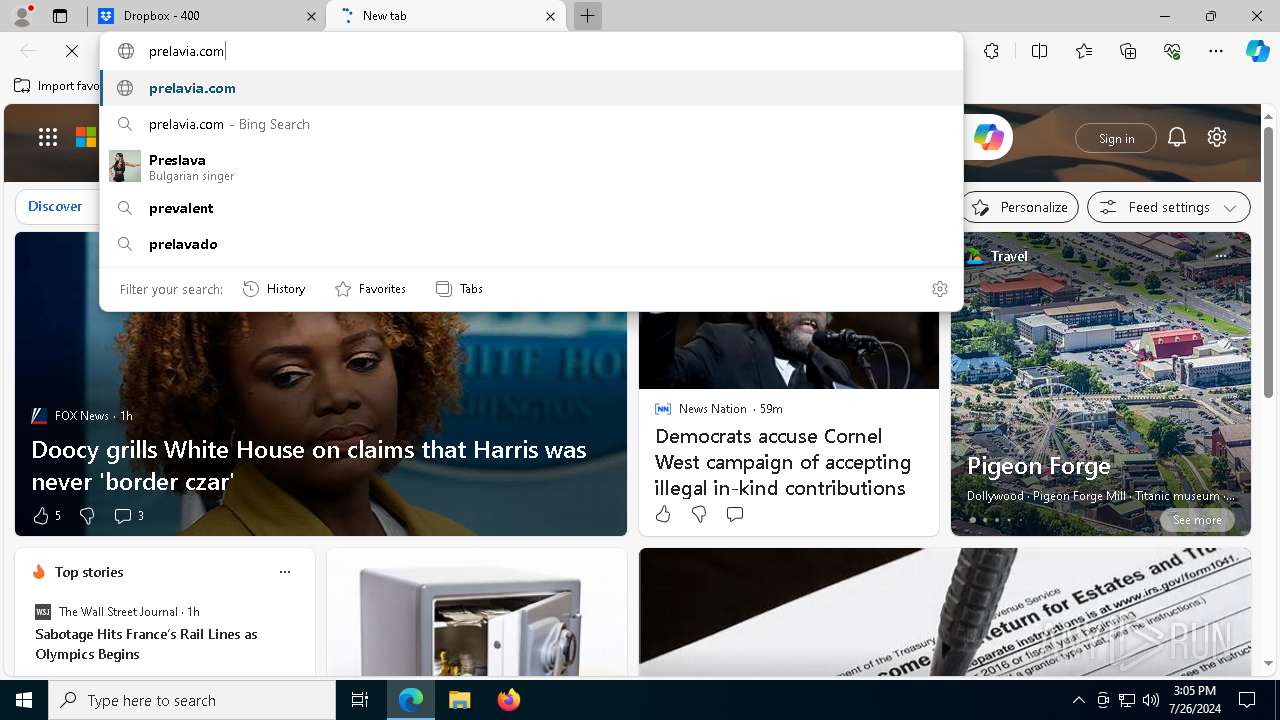Close the New tab tab
The image size is (1280, 720).
click(x=550, y=16)
